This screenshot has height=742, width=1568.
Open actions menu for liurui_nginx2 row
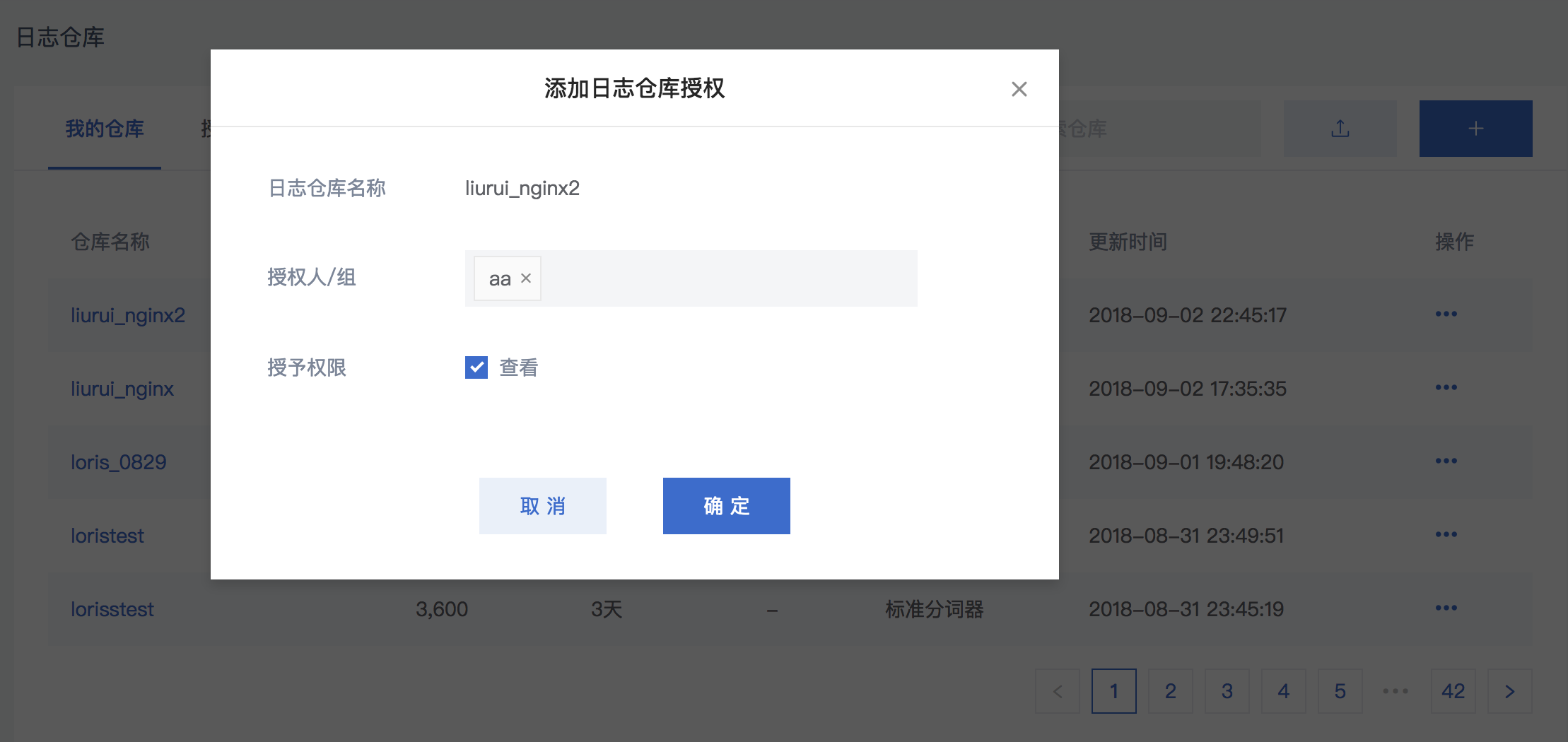click(1446, 314)
